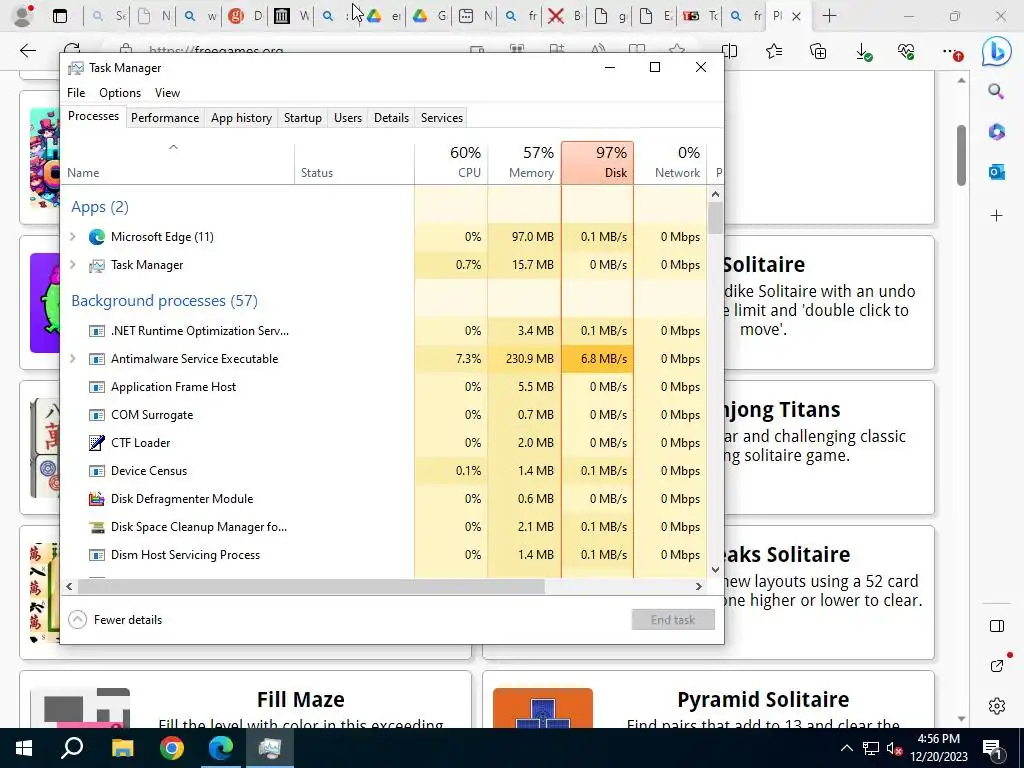This screenshot has height=768, width=1024.
Task: Open Edge Settings and more menu
Action: pyautogui.click(x=952, y=52)
